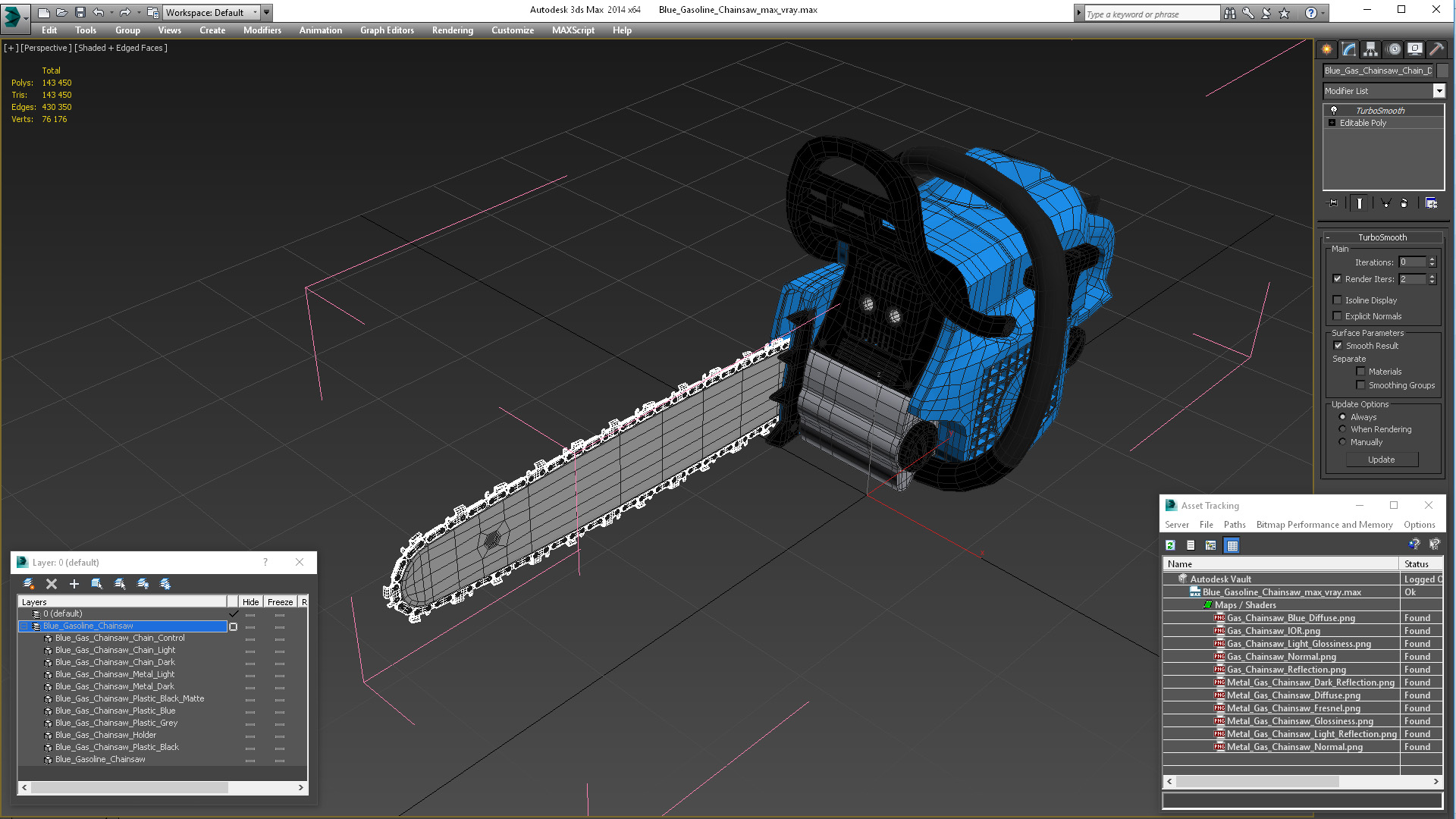Click the binoculars search icon
Screen dimensions: 1456x819
[1229, 13]
